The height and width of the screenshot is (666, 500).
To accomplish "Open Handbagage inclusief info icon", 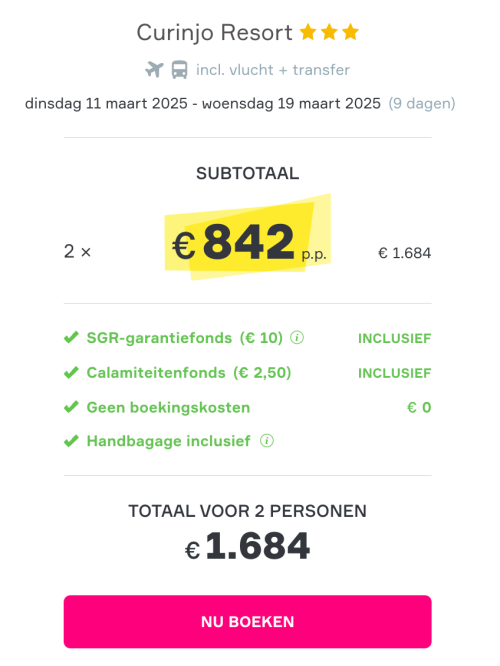I will tap(267, 440).
